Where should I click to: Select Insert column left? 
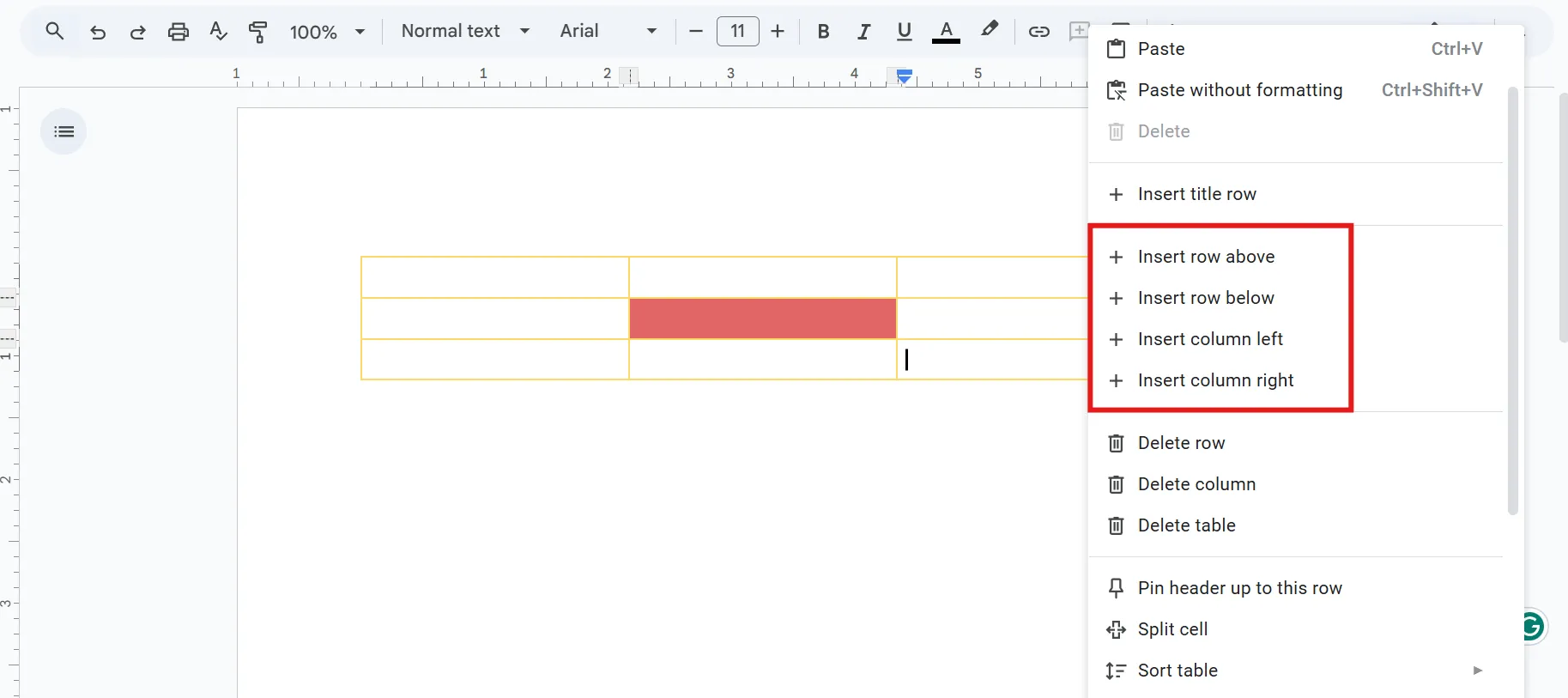click(x=1295, y=339)
